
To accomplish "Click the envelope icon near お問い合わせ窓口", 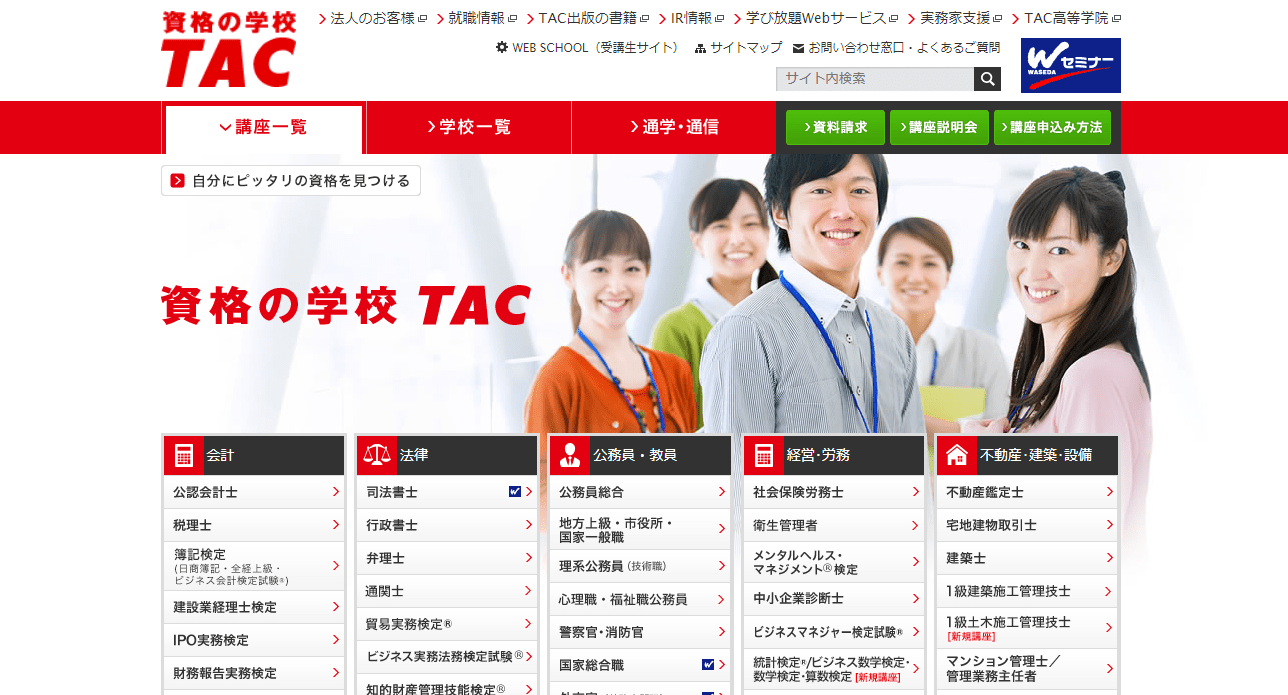I will click(x=797, y=47).
